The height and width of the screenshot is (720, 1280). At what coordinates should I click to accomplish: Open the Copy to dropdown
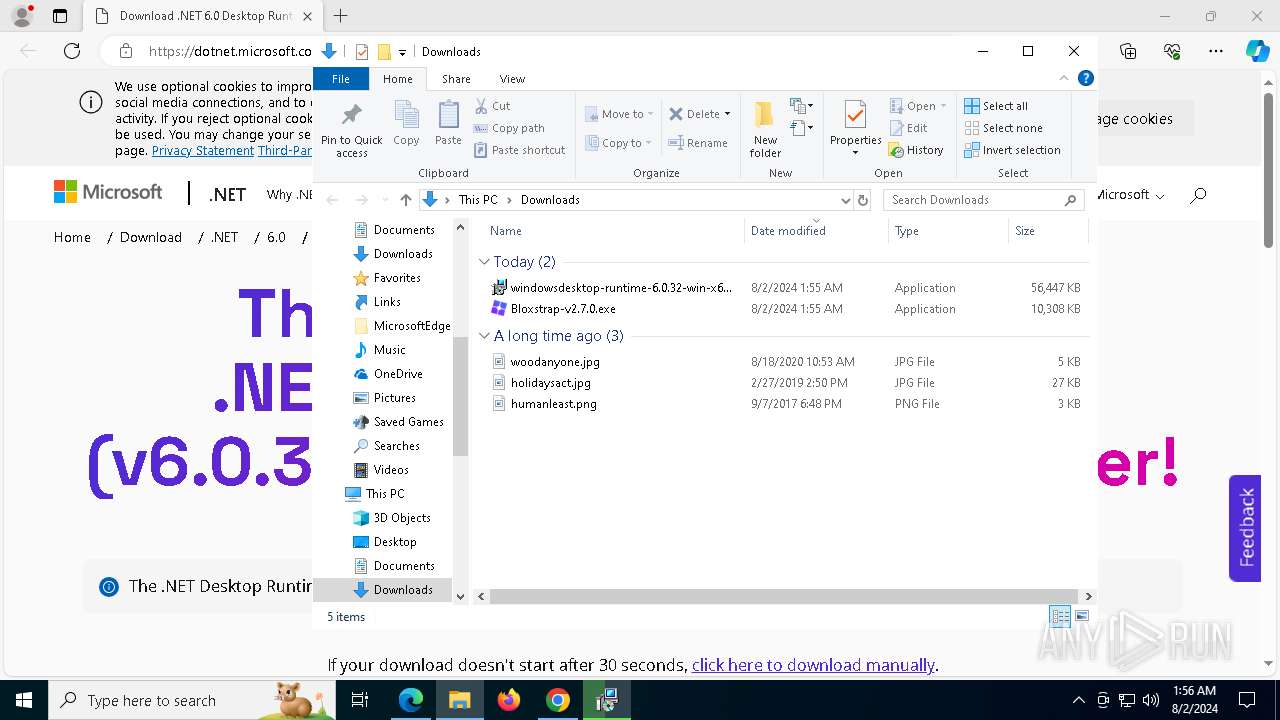point(620,143)
